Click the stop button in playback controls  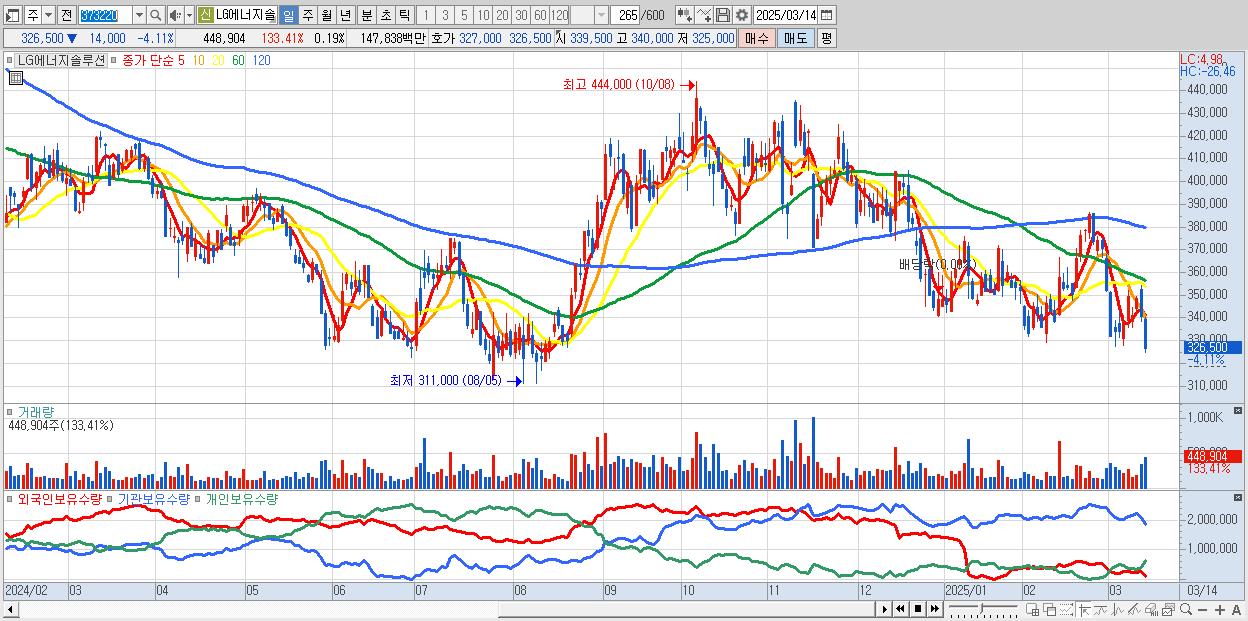tap(917, 609)
